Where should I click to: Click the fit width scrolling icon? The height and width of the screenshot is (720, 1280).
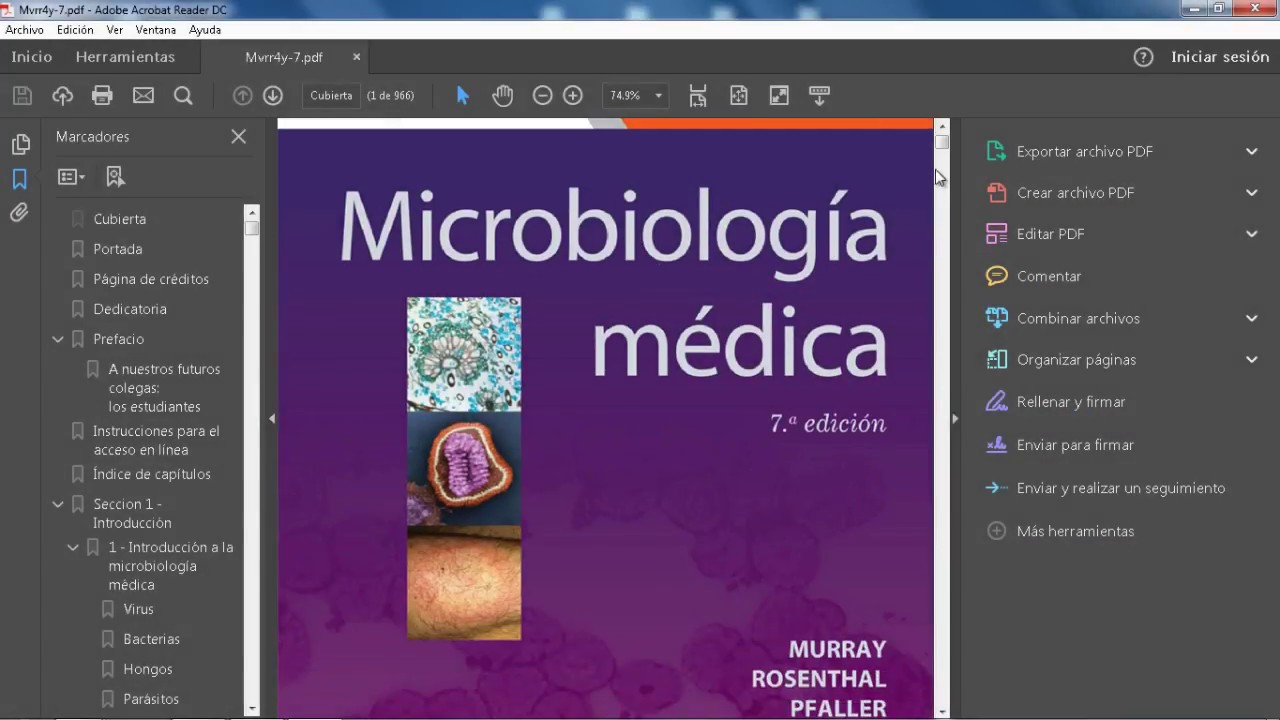pos(698,96)
